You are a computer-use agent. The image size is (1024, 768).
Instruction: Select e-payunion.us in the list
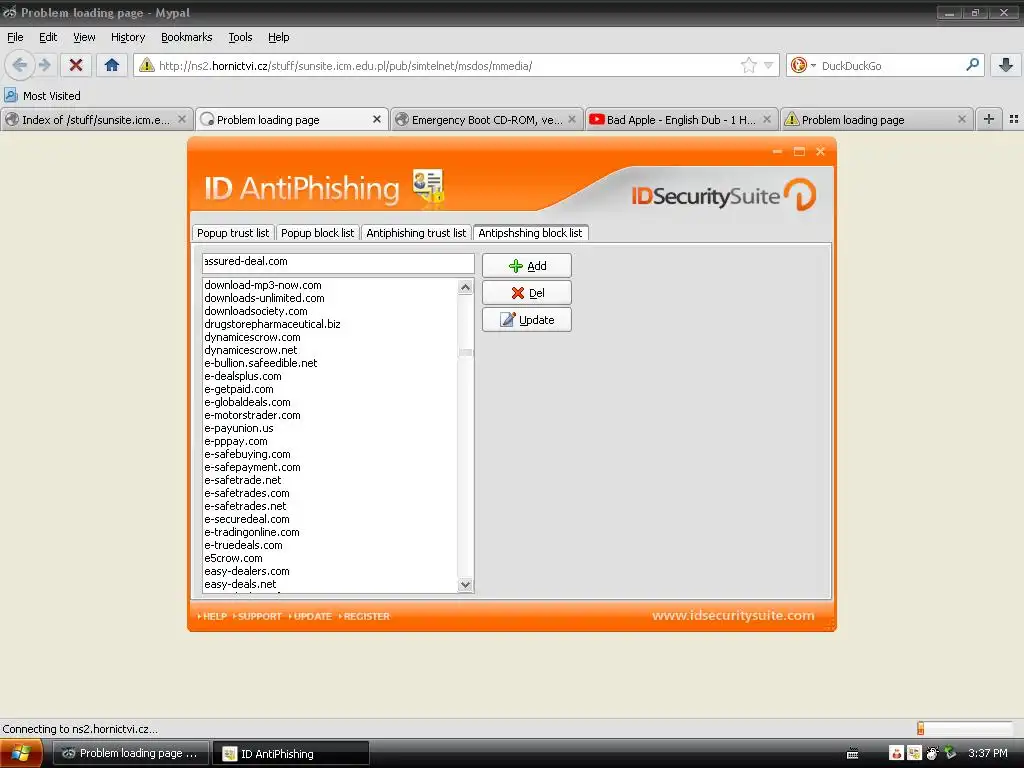pos(238,428)
